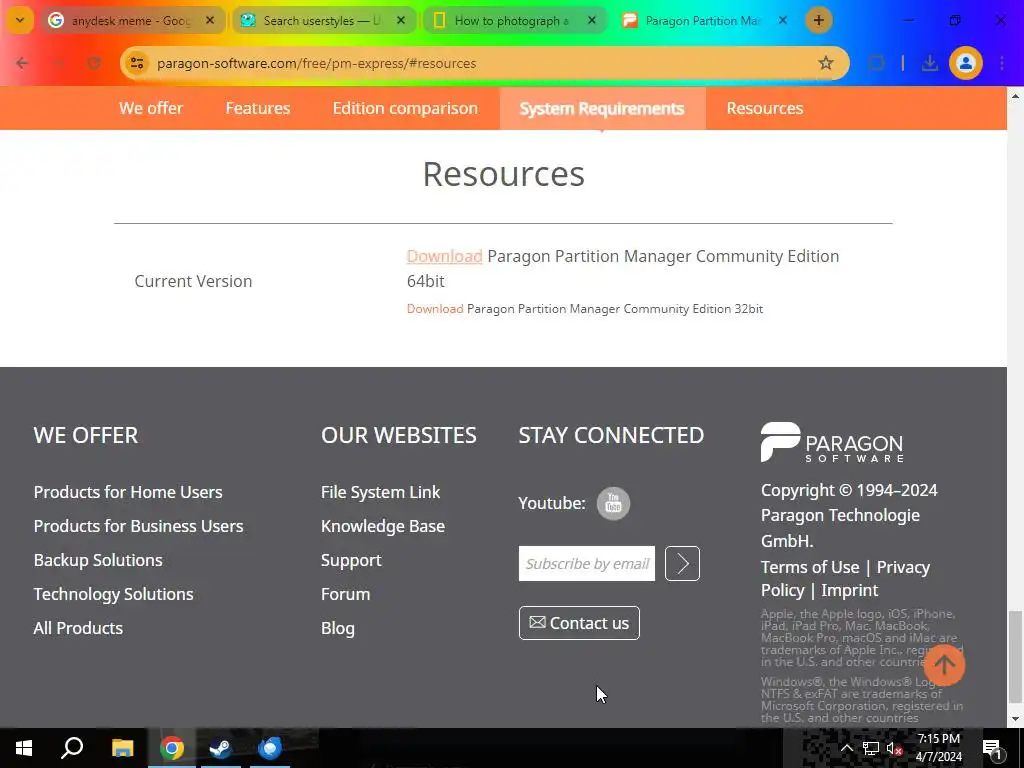Open Products for Business Users
The height and width of the screenshot is (768, 1024).
pos(138,526)
